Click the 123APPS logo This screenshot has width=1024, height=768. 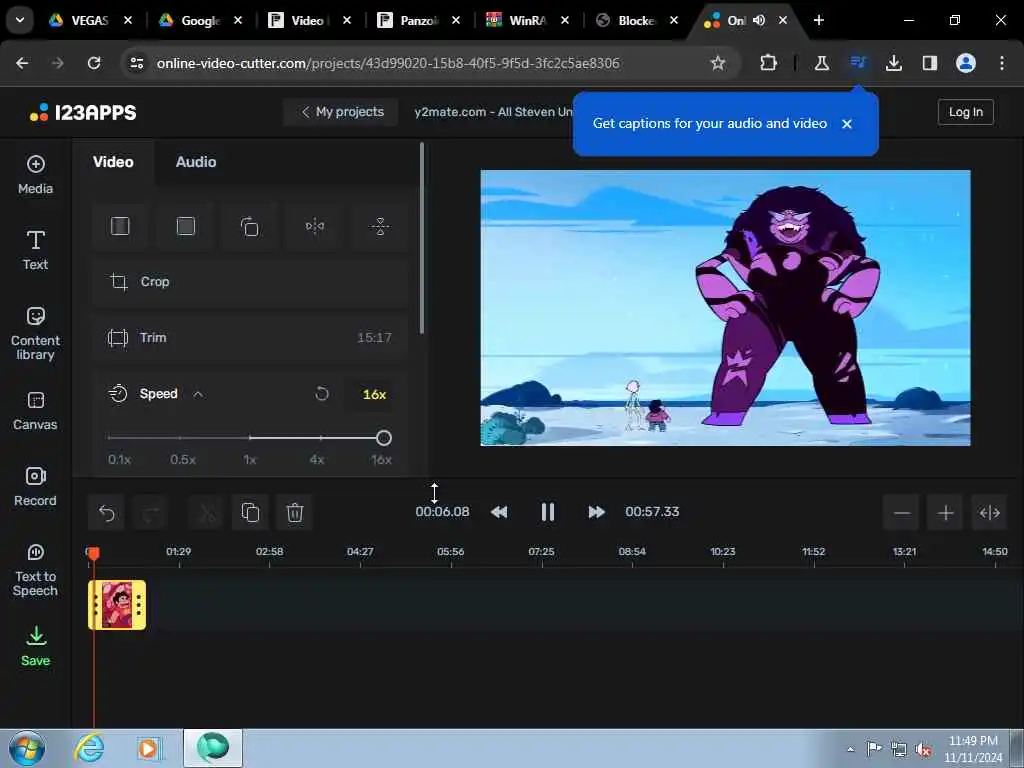(x=83, y=112)
